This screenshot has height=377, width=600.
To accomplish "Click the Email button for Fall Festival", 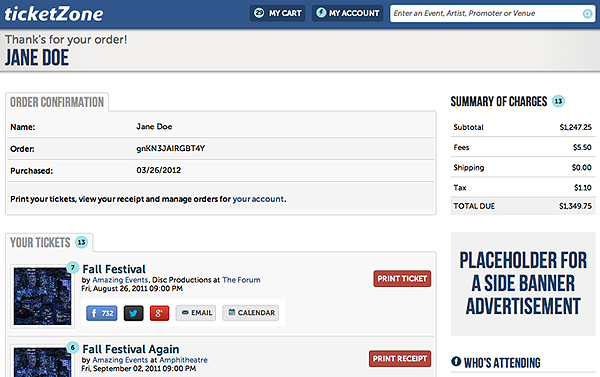I will coord(196,313).
